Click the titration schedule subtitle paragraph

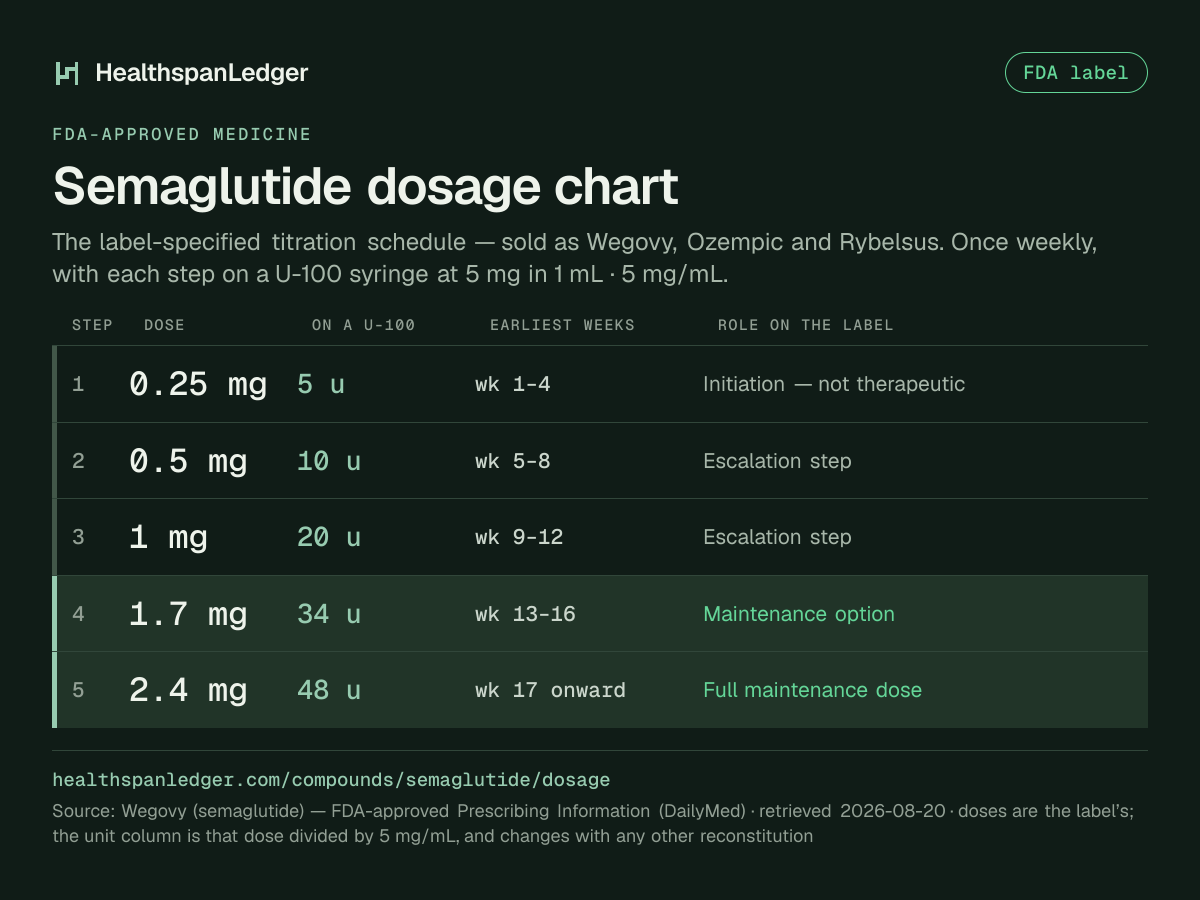575,258
